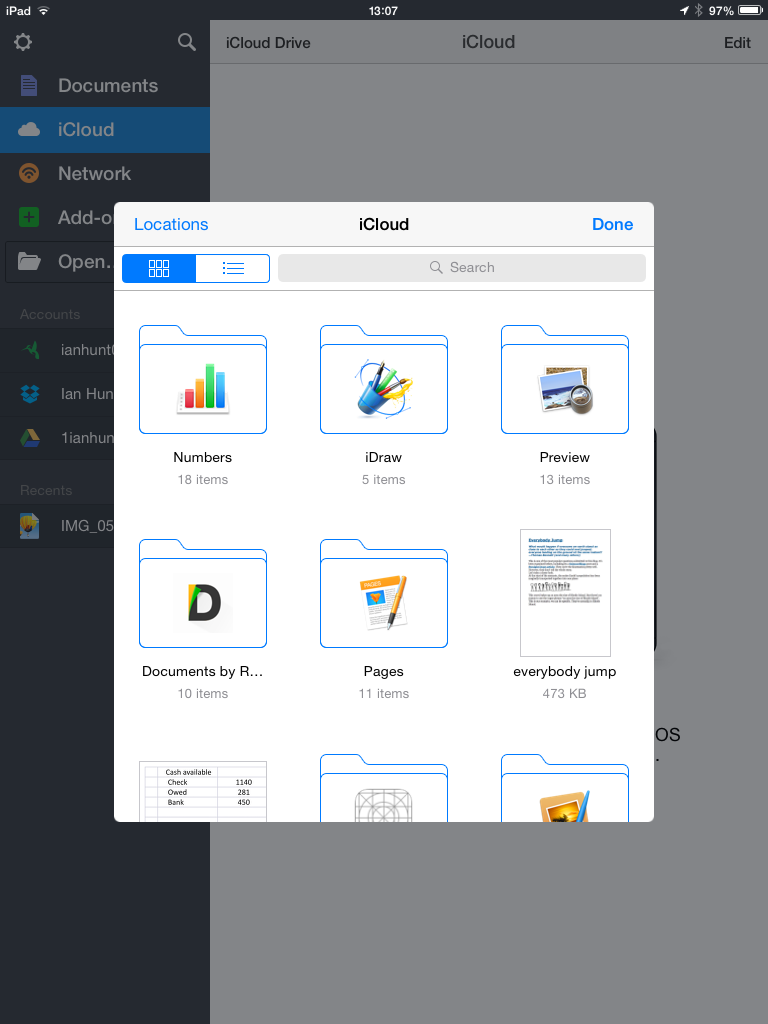Tap the Bluetooth status icon
The image size is (768, 1024).
pos(698,10)
